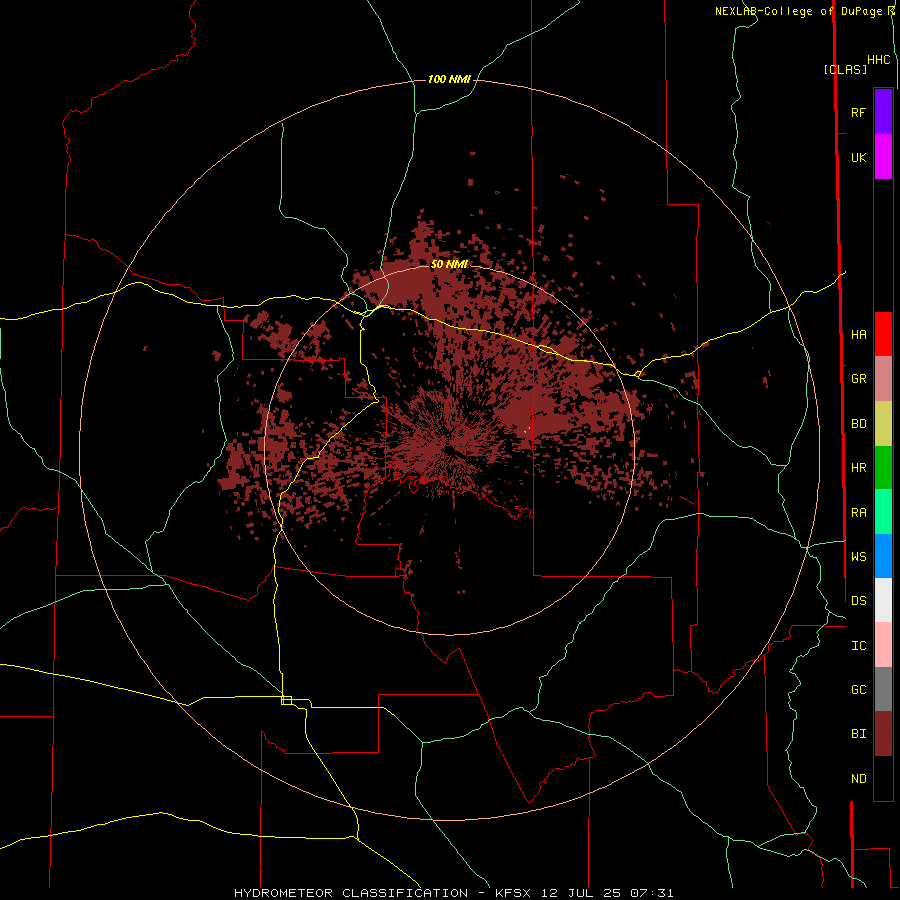
Task: Click the 100 NMI range ring label
Action: pos(449,79)
